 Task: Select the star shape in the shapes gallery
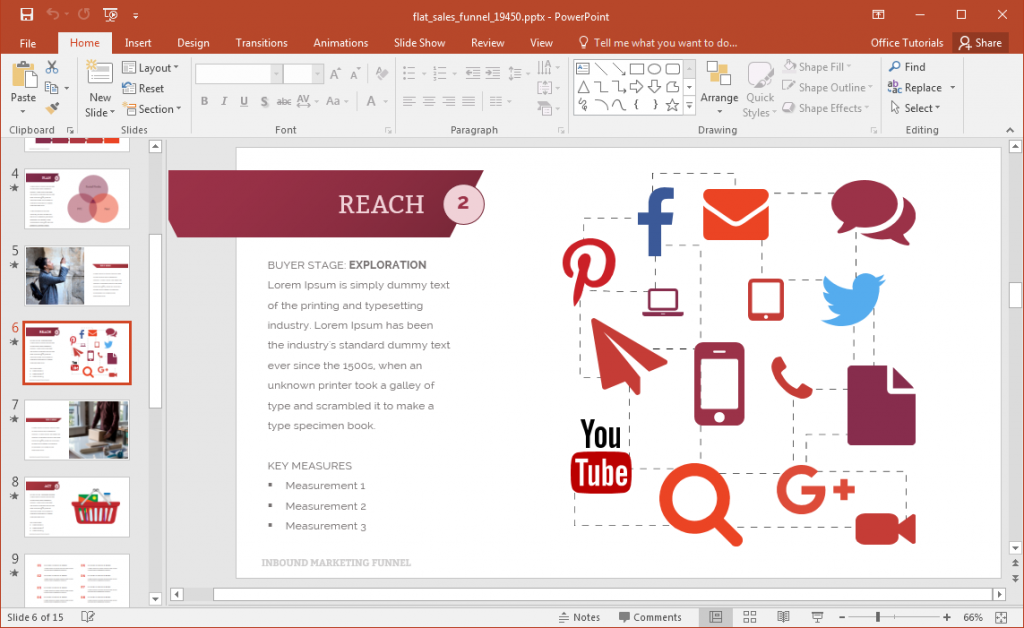point(672,105)
